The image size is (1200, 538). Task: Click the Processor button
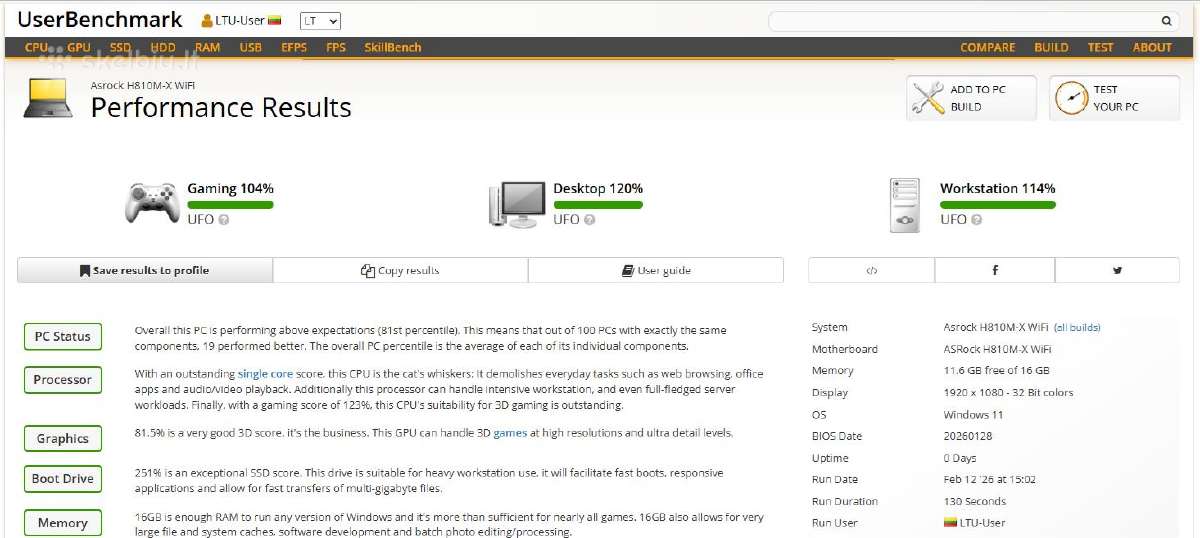point(63,379)
